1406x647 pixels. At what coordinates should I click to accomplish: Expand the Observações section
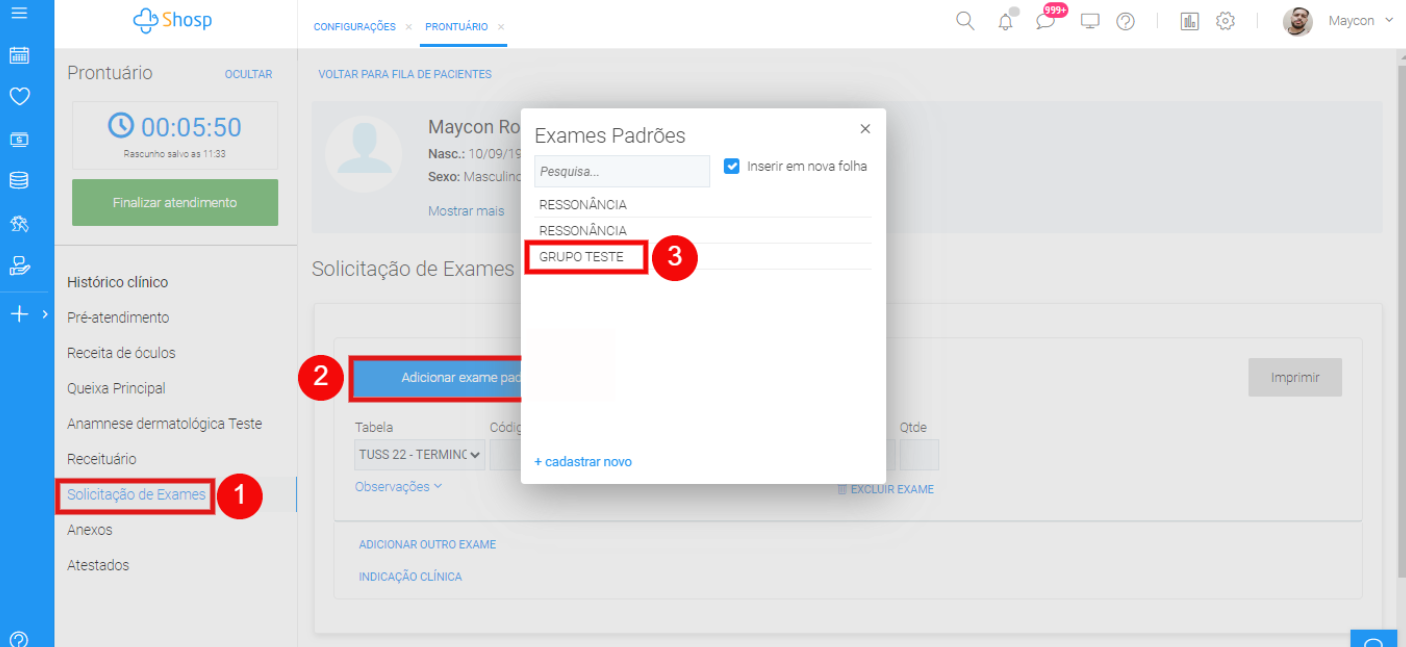coord(398,487)
